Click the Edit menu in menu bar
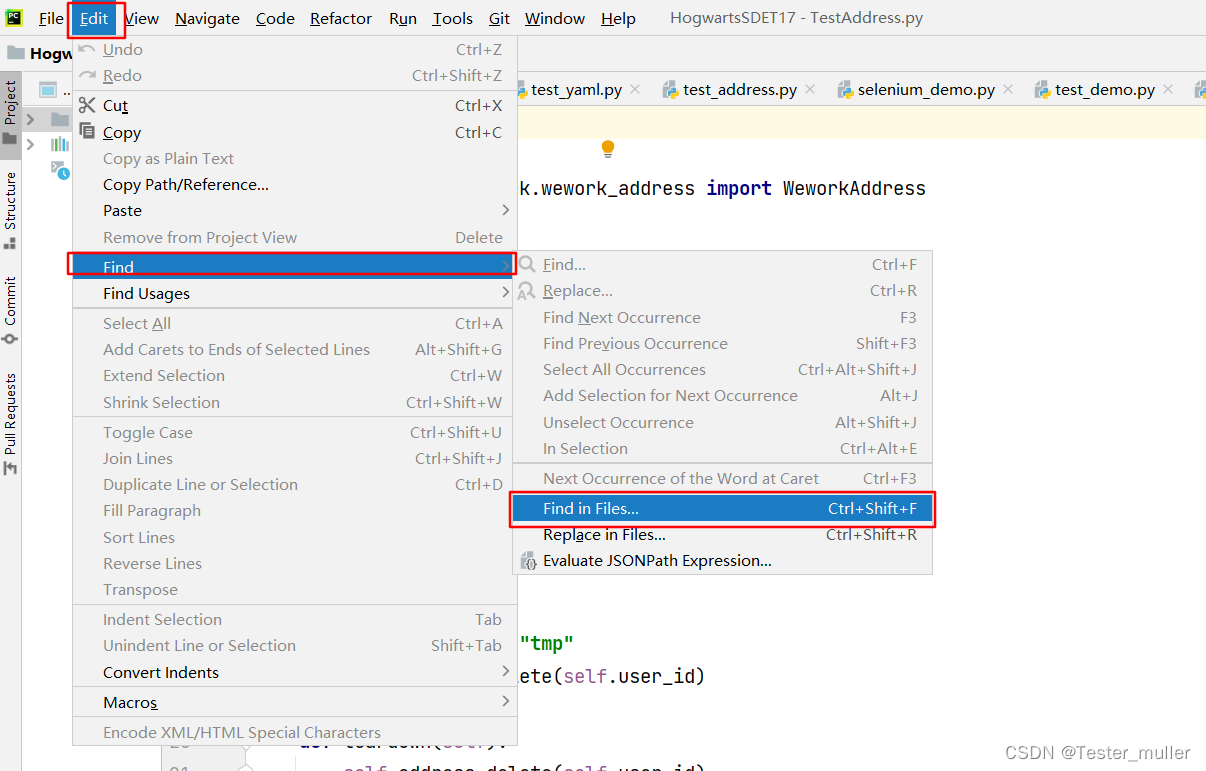 point(94,18)
